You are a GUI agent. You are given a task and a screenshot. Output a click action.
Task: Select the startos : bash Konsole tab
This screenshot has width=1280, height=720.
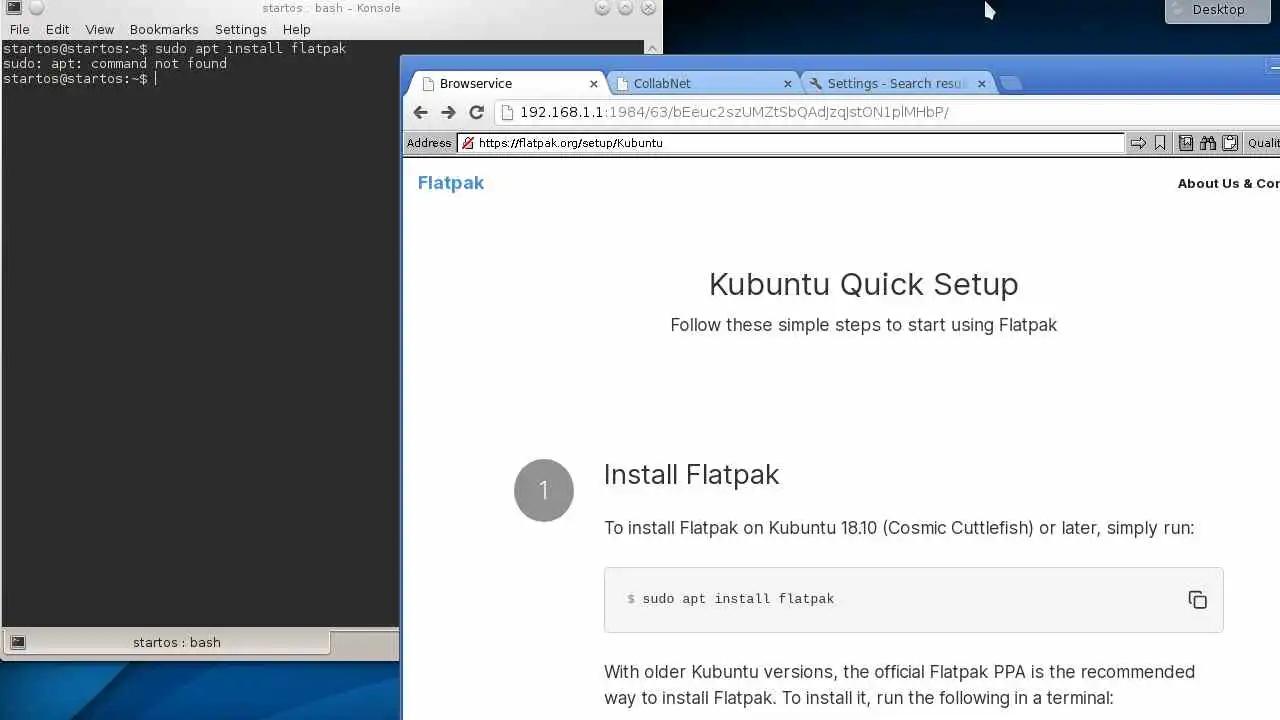coord(167,642)
